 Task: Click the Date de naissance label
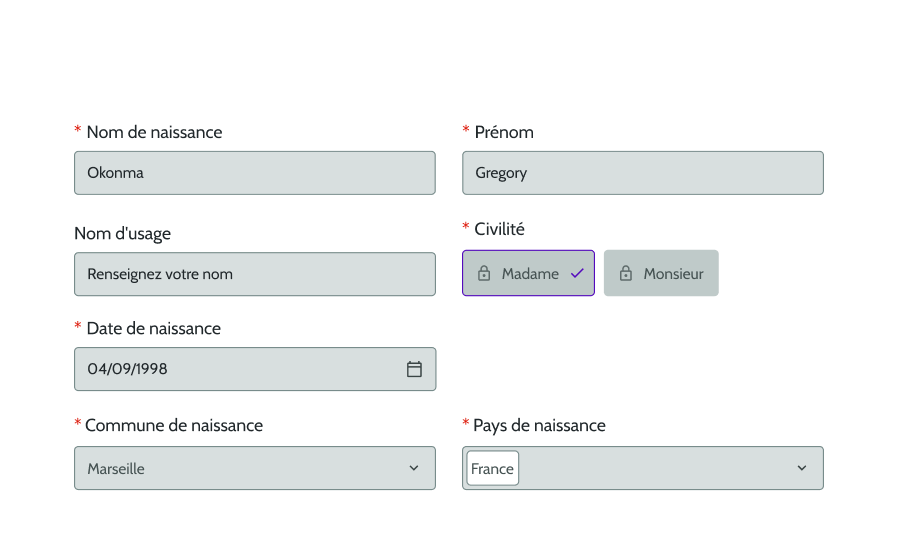[x=153, y=328]
